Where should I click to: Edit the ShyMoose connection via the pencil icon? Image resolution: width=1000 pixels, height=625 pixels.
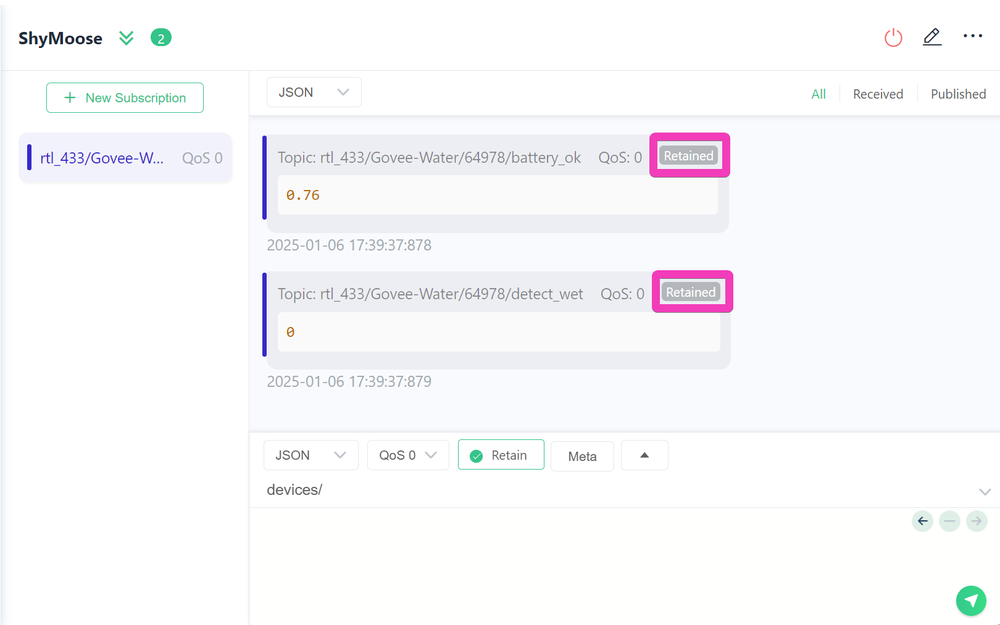(932, 37)
